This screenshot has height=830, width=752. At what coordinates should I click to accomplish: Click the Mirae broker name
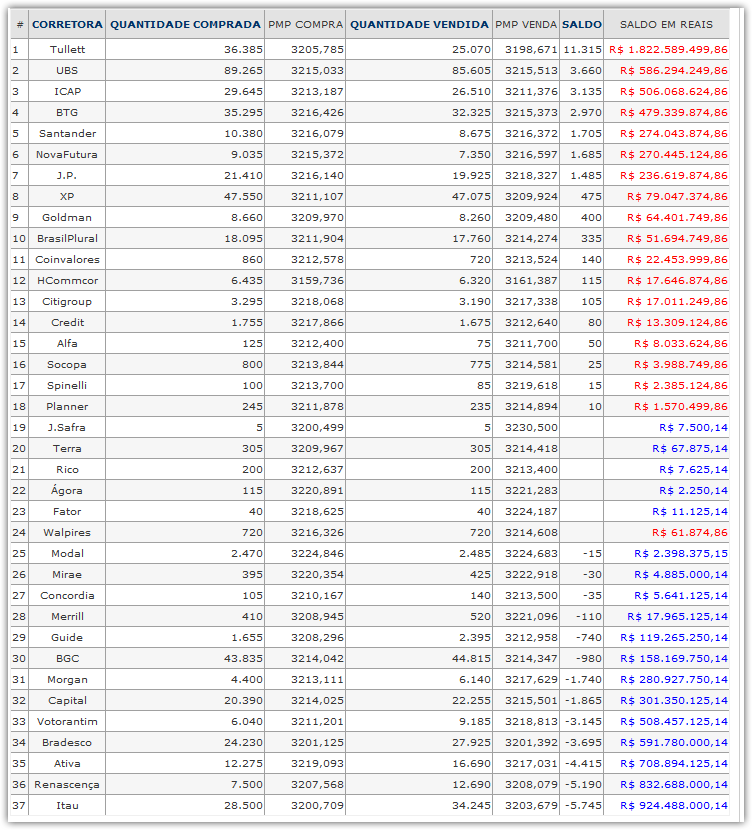[x=67, y=574]
